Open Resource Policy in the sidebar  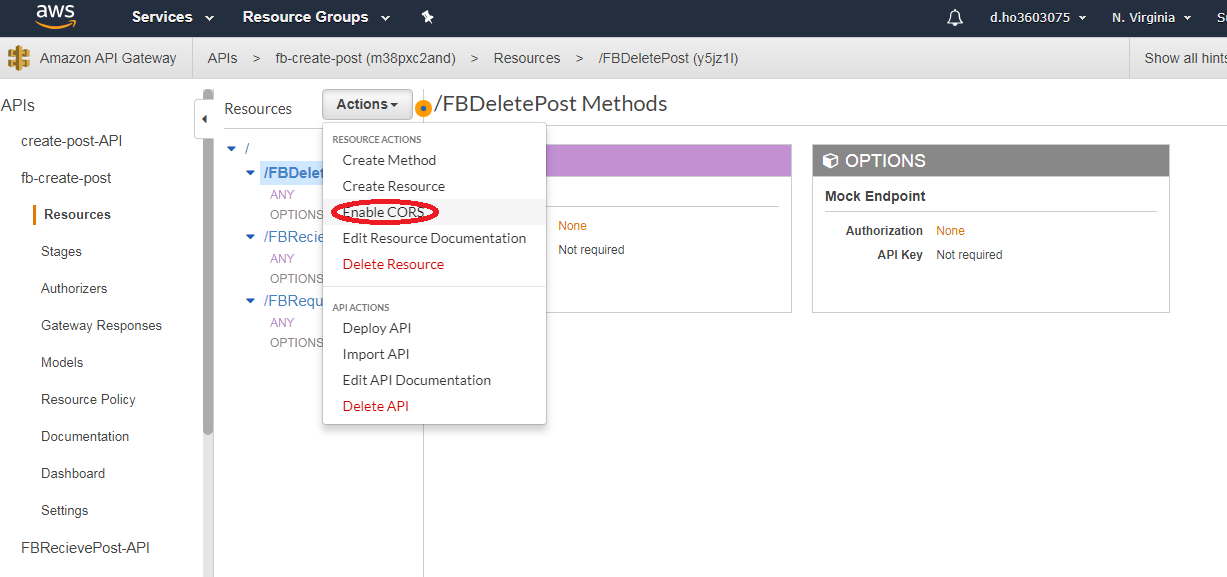tap(88, 399)
